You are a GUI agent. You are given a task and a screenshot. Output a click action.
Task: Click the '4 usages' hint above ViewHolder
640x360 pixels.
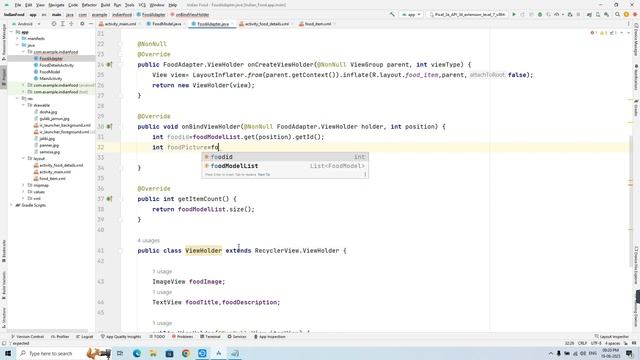[149, 240]
